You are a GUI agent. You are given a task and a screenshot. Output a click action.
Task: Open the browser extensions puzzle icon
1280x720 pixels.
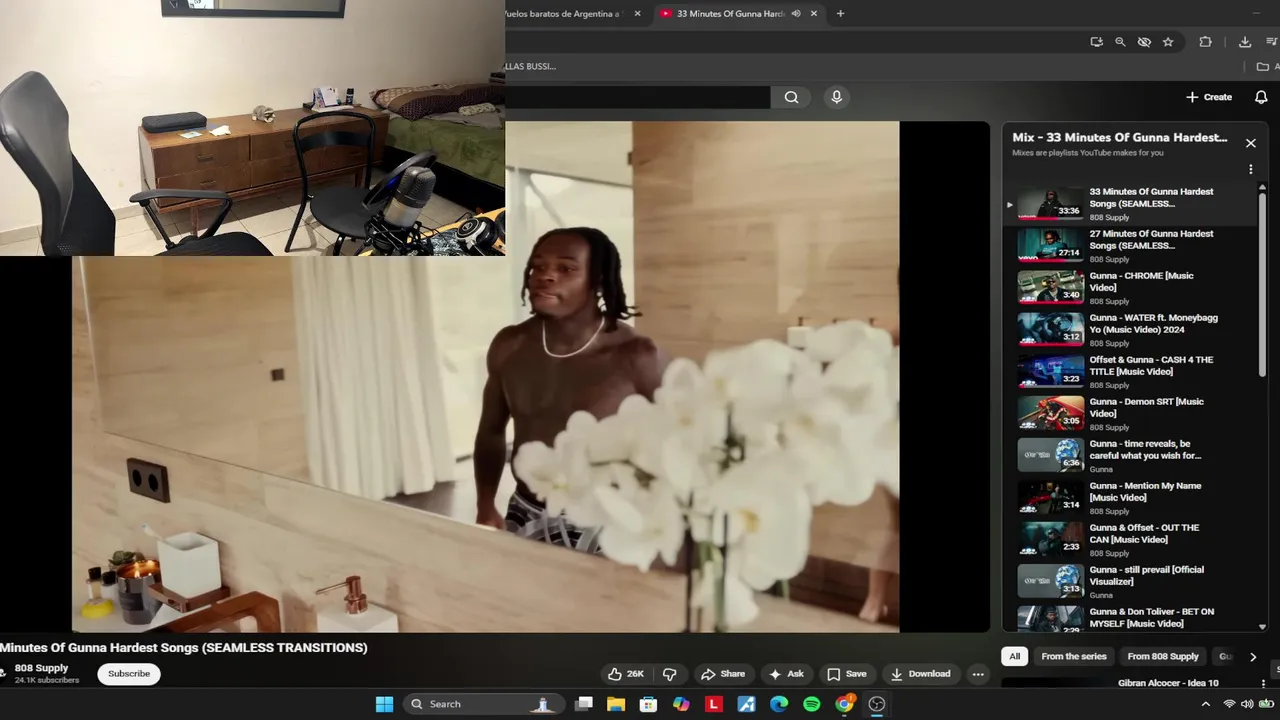pos(1205,42)
